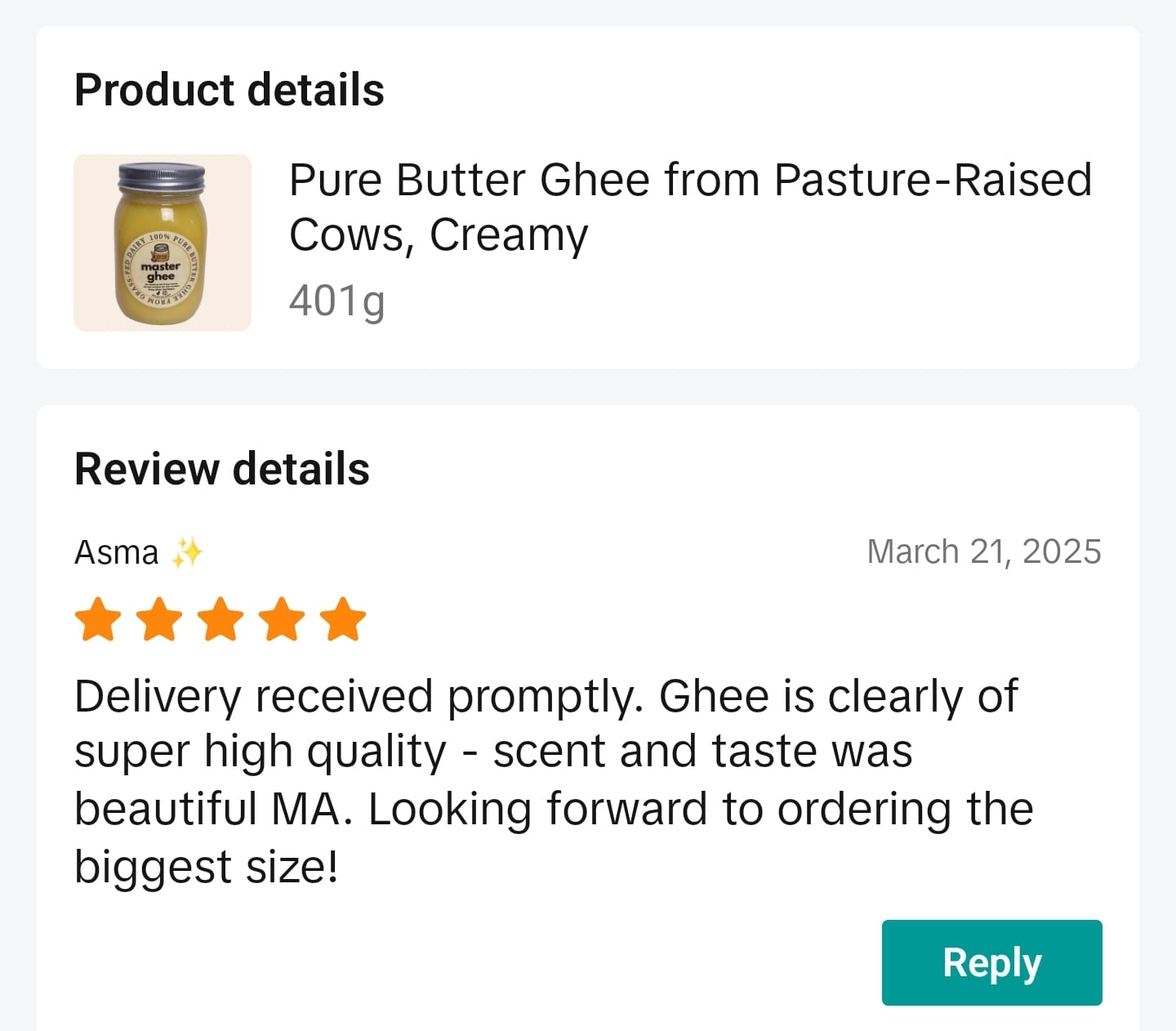
Task: Click the Review details heading
Action: coord(222,470)
